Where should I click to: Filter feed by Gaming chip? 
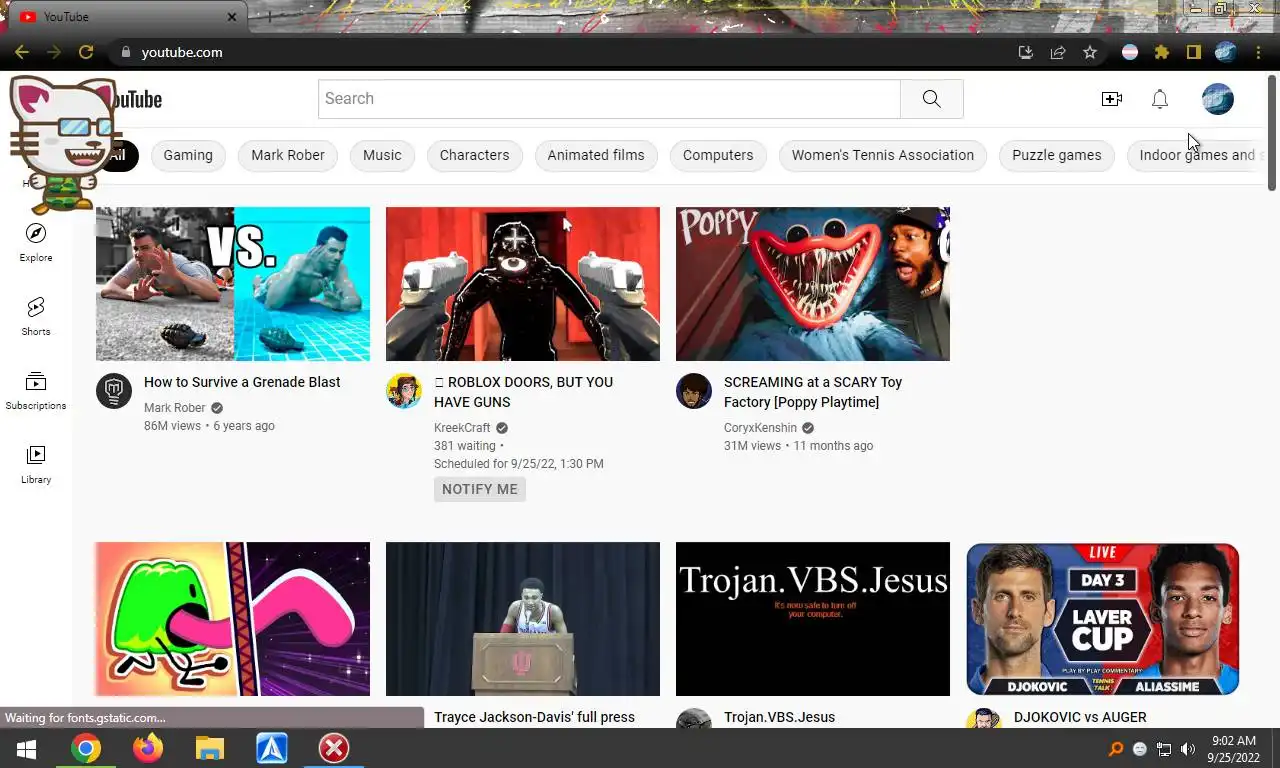point(188,155)
